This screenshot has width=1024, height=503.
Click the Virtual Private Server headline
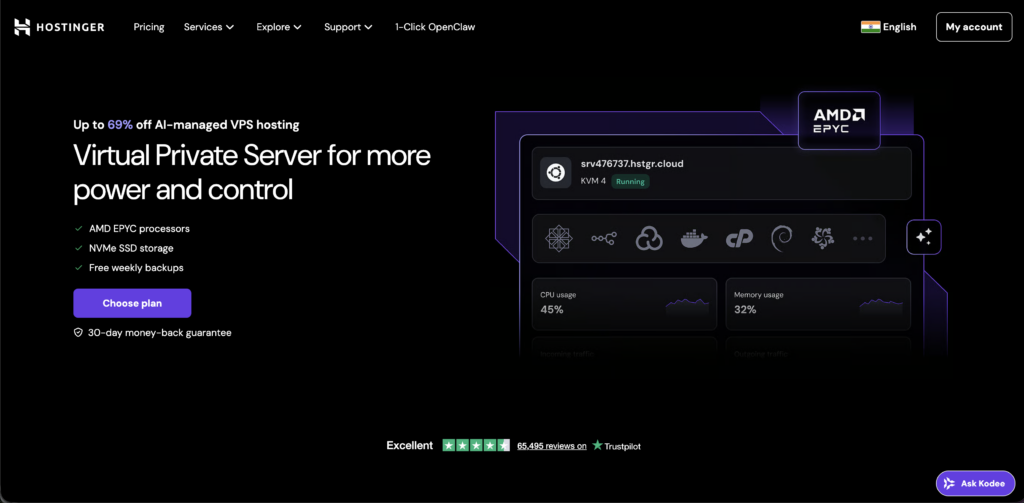click(252, 173)
